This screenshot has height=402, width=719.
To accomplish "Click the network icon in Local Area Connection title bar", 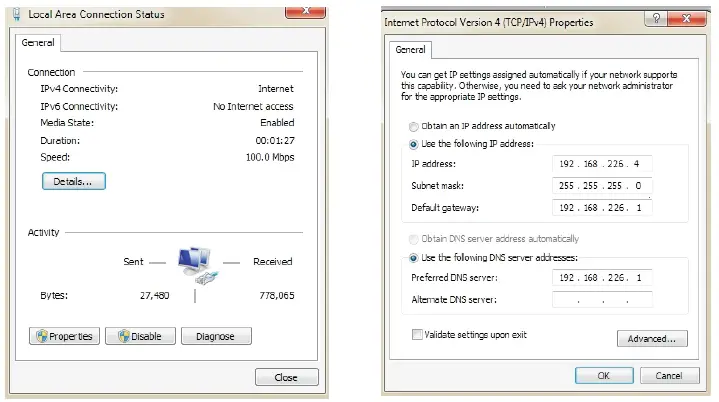I will [x=16, y=14].
